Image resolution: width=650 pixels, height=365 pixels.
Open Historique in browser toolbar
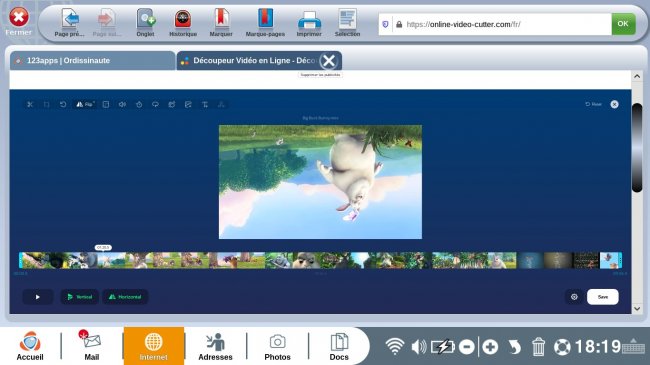(x=183, y=23)
